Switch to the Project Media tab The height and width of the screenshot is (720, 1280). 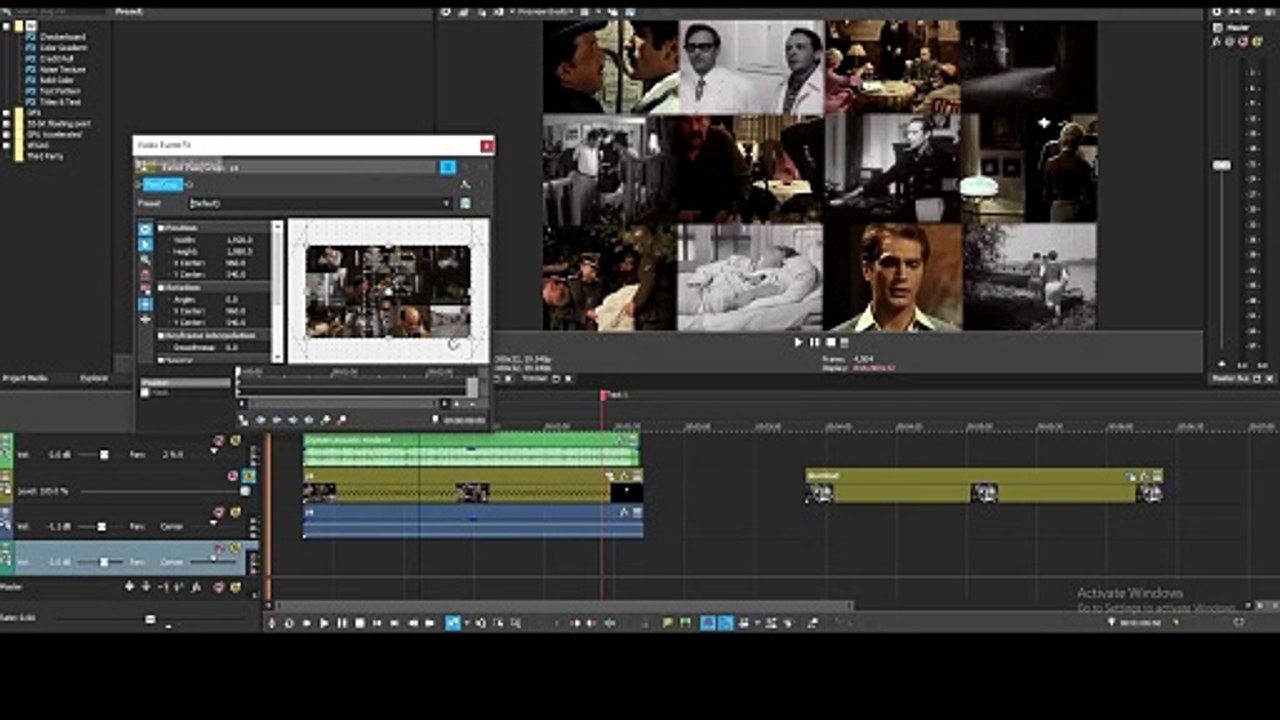pos(26,379)
